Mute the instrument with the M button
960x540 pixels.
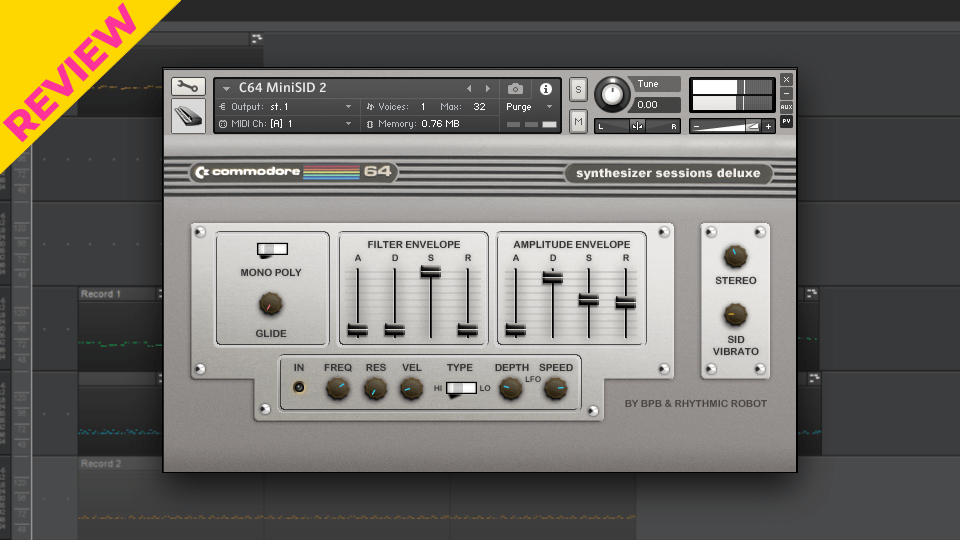[578, 121]
